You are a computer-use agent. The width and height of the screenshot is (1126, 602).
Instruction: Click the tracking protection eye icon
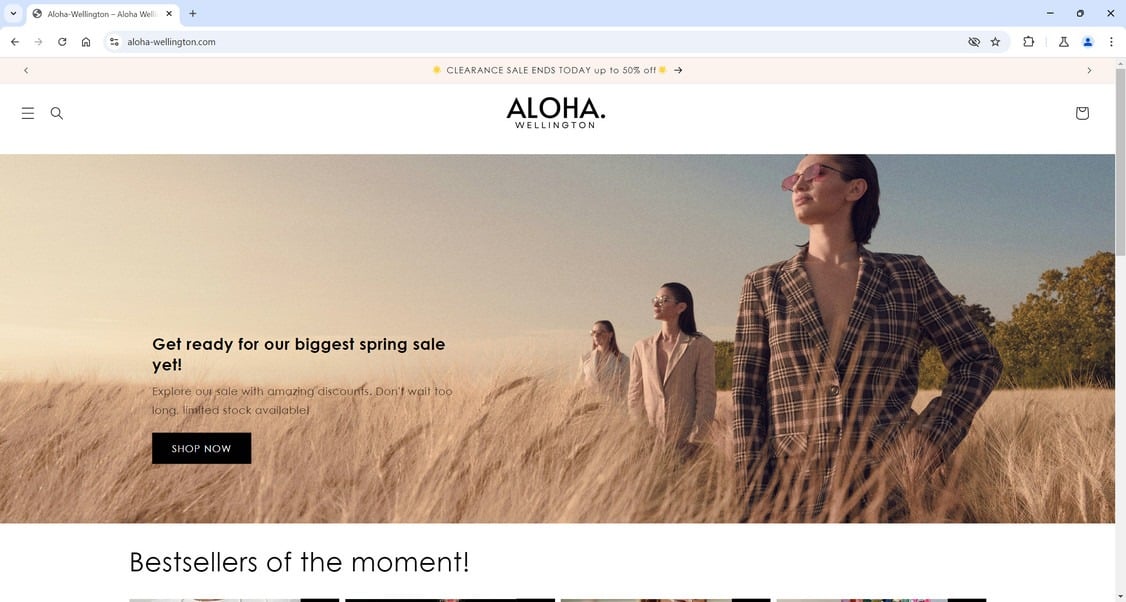click(x=974, y=42)
